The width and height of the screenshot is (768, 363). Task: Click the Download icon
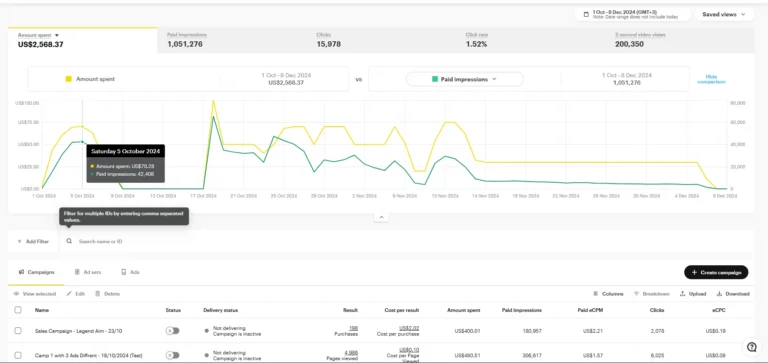point(720,294)
